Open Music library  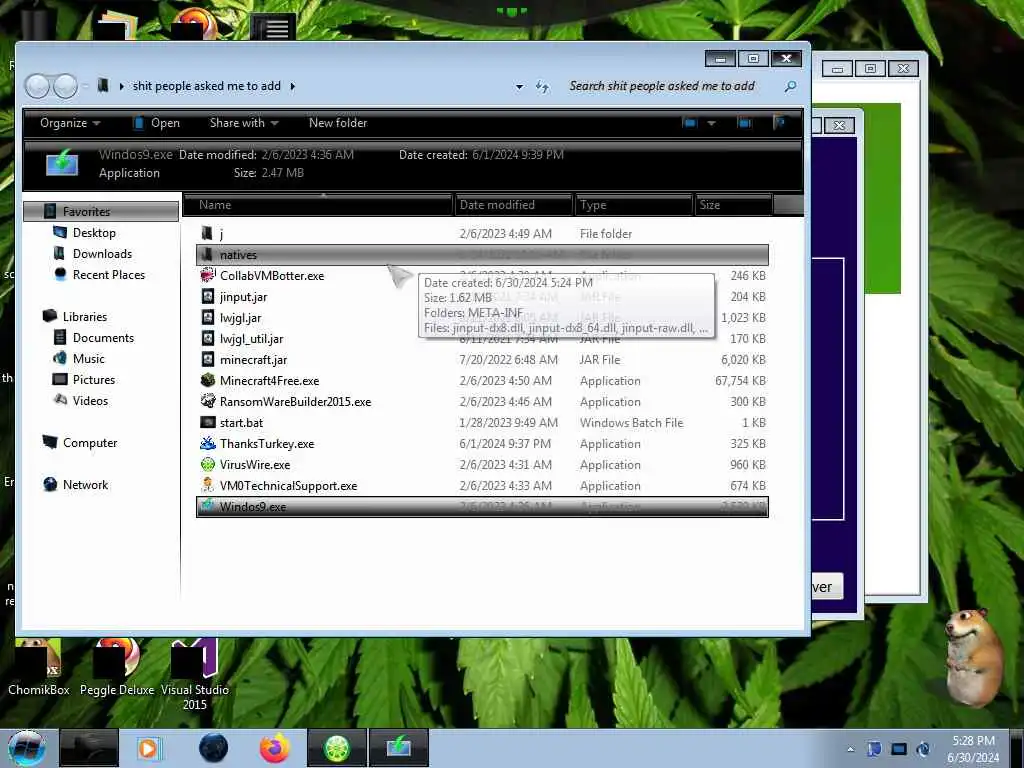88,358
